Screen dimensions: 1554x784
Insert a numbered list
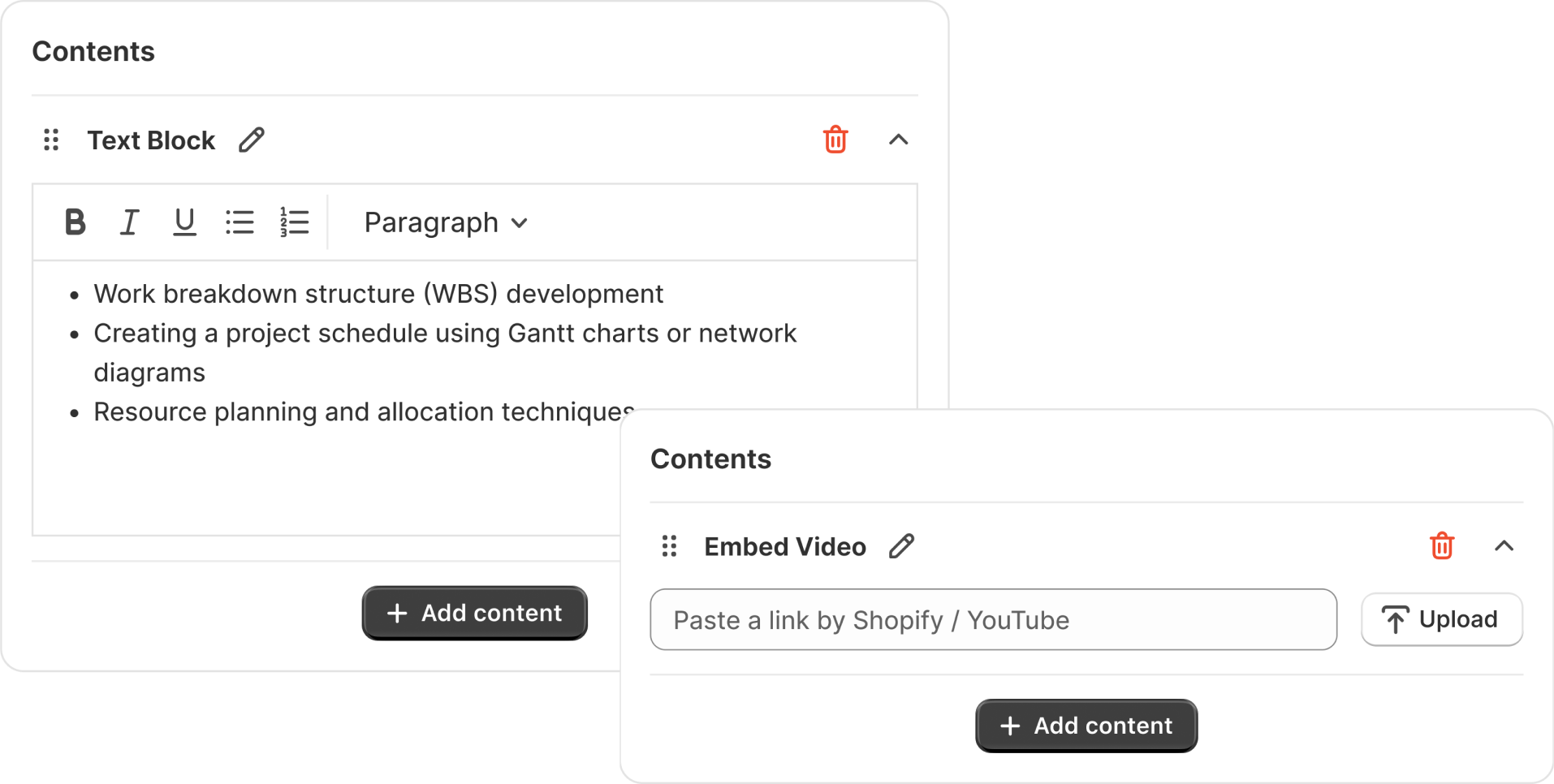(x=294, y=222)
